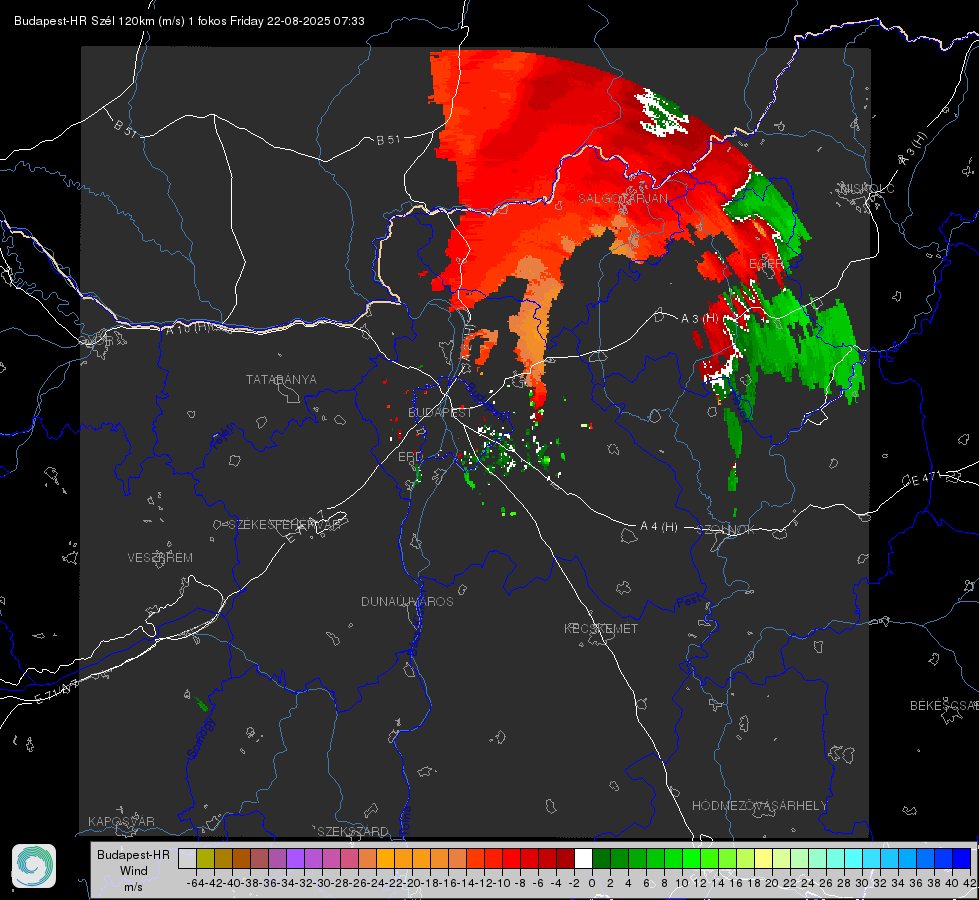979x900 pixels.
Task: Click the BEKESCSABA city label
Action: click(944, 705)
